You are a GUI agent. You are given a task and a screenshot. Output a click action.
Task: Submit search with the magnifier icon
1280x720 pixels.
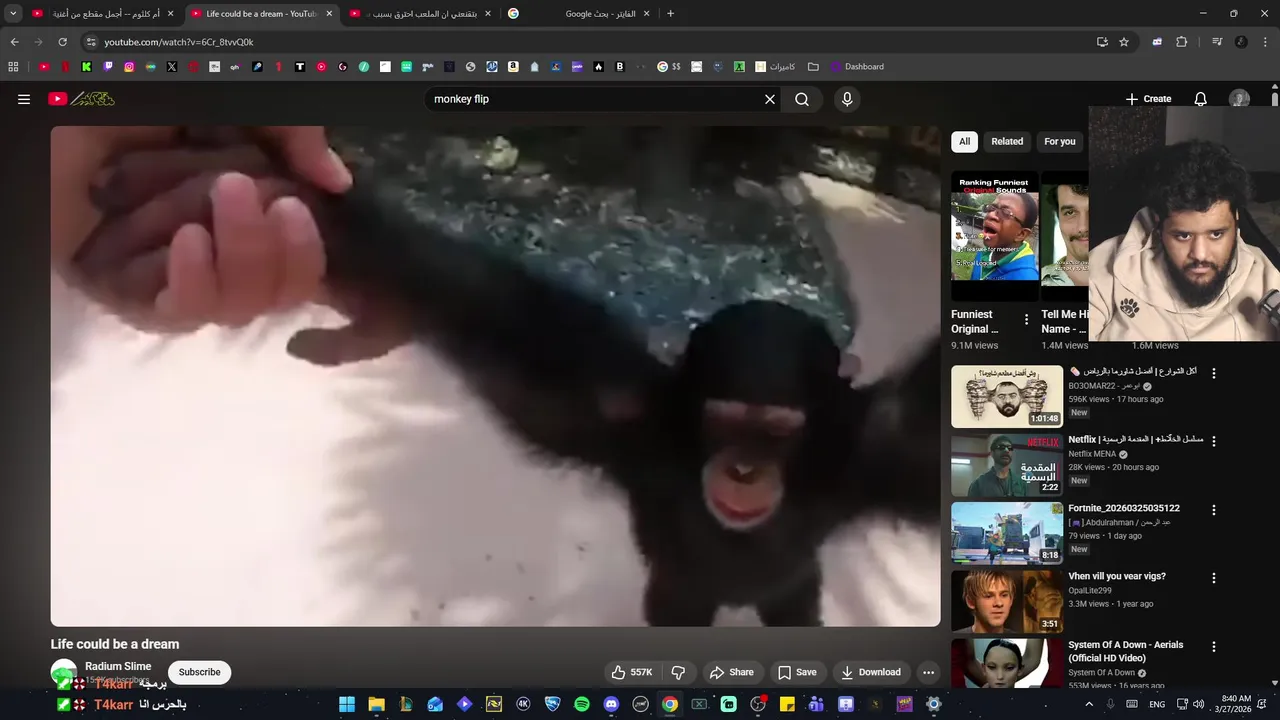click(x=802, y=99)
